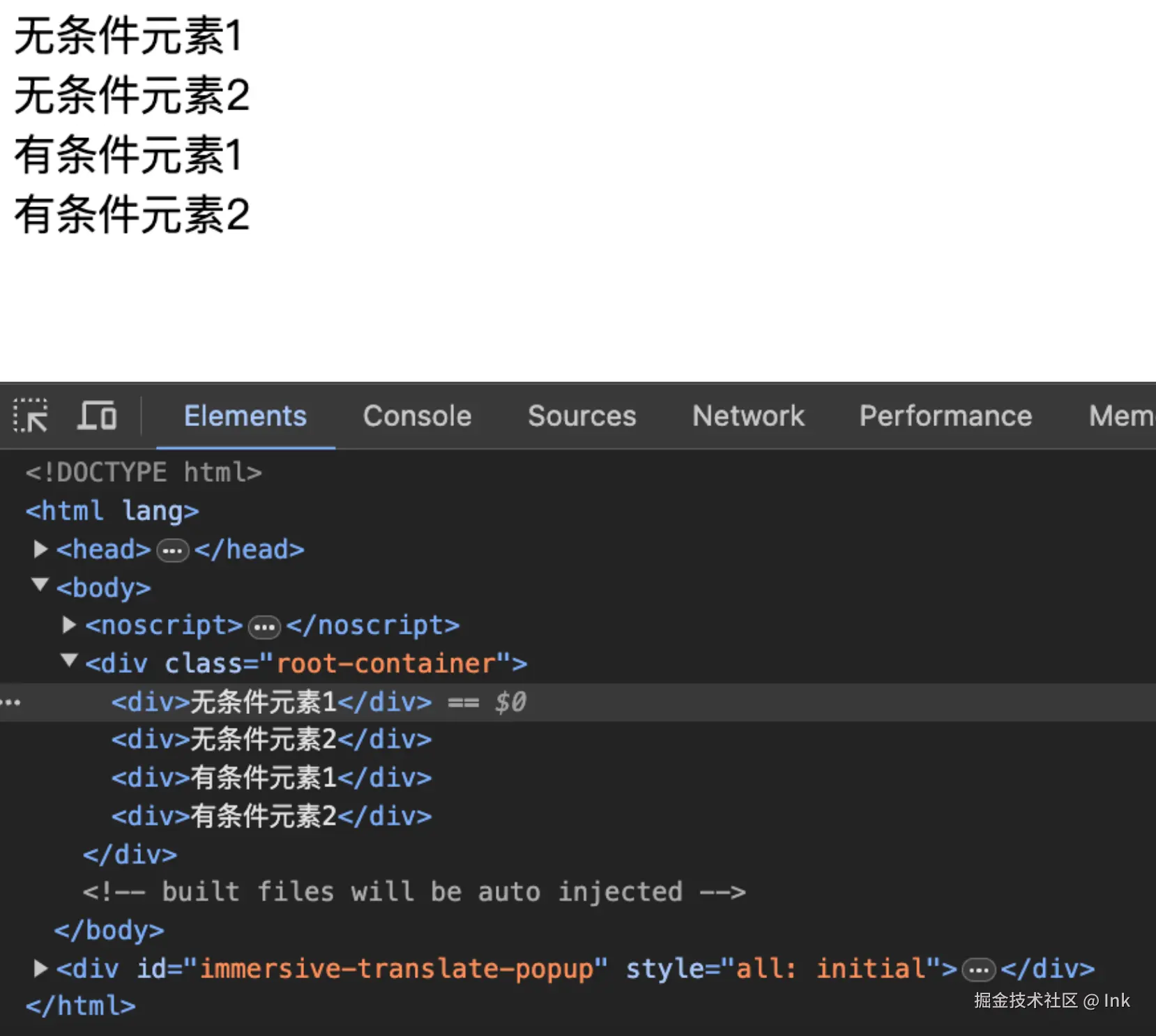Toggle the device toolbar icon
This screenshot has width=1156, height=1036.
(x=97, y=416)
